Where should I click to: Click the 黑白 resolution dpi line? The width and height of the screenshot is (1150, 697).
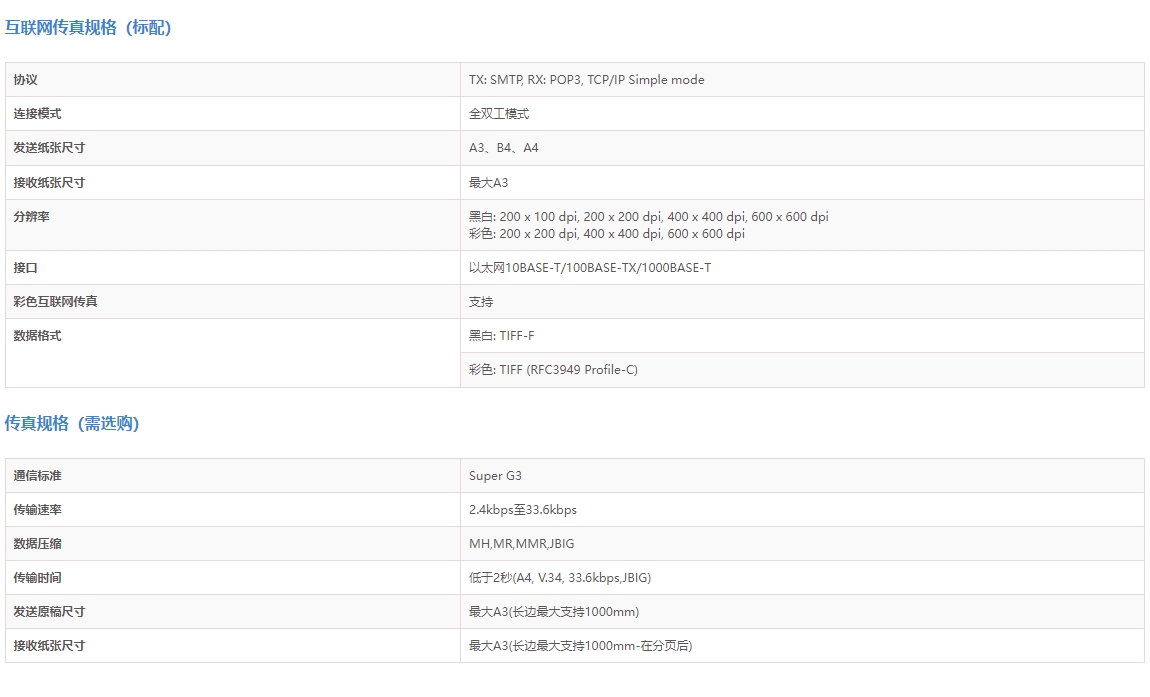pyautogui.click(x=648, y=217)
